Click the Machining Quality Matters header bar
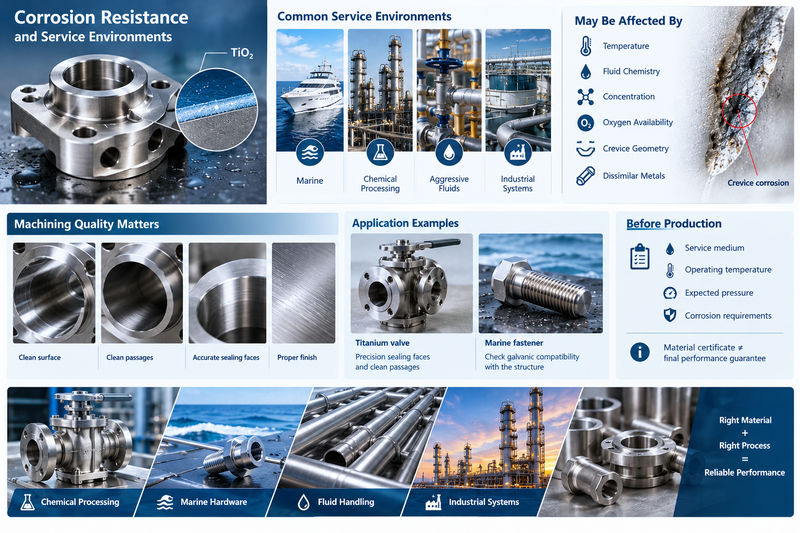 (172, 224)
